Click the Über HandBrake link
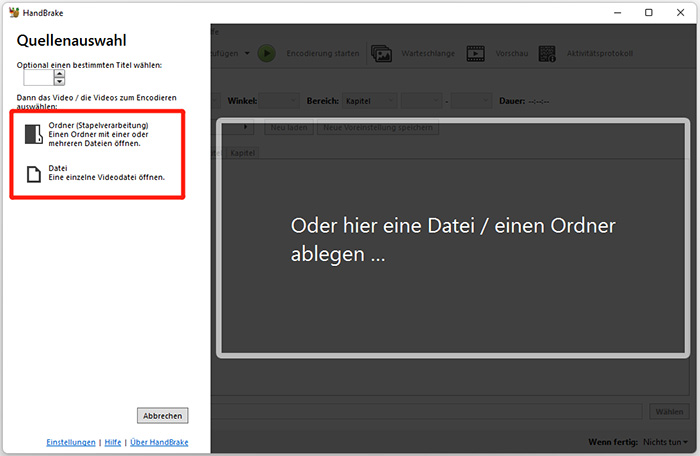Screen dimensions: 700x456 click(159, 442)
